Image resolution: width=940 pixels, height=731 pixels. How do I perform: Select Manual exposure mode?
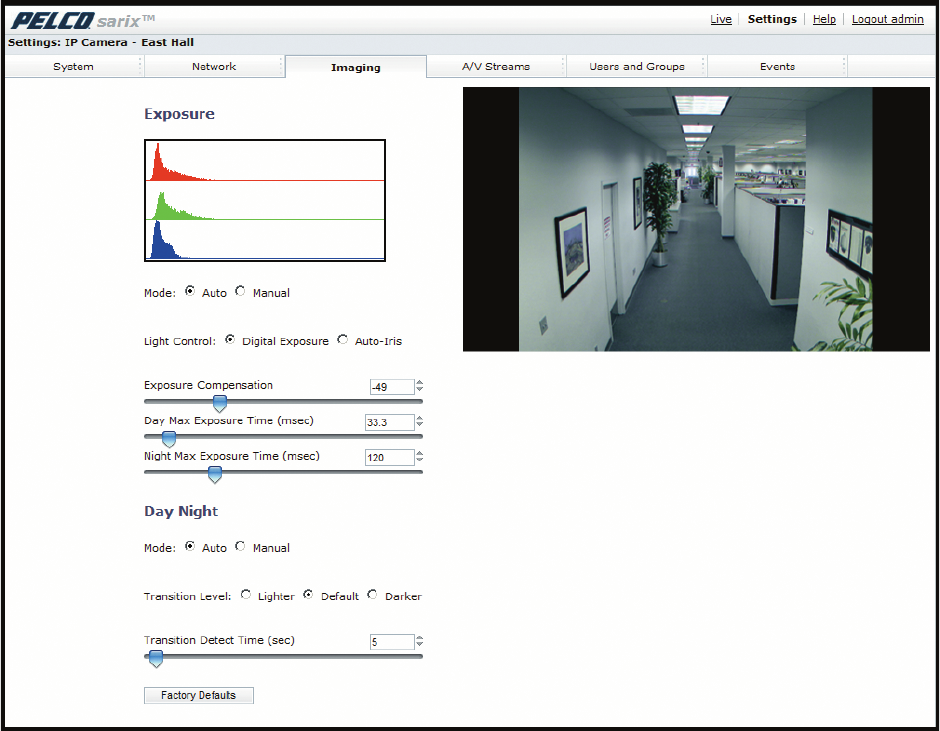coord(240,292)
